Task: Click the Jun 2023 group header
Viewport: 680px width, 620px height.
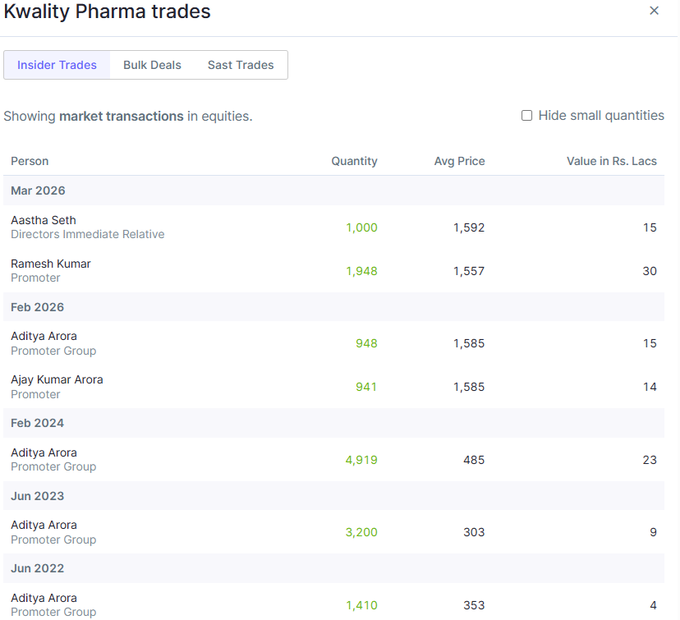Action: (x=37, y=496)
